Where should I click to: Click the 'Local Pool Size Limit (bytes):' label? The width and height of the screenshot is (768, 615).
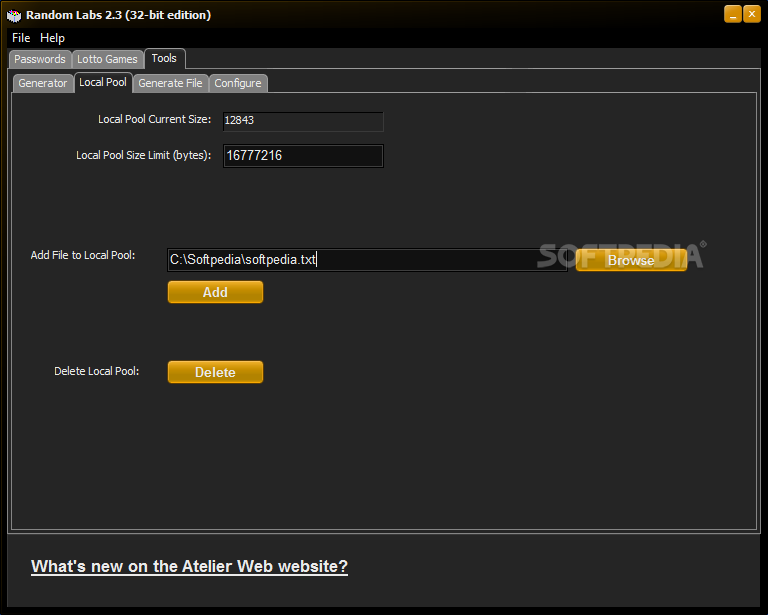[144, 155]
